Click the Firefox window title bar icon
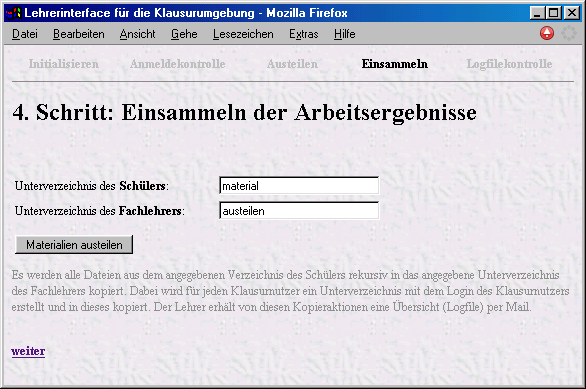The image size is (586, 389). tap(13, 13)
